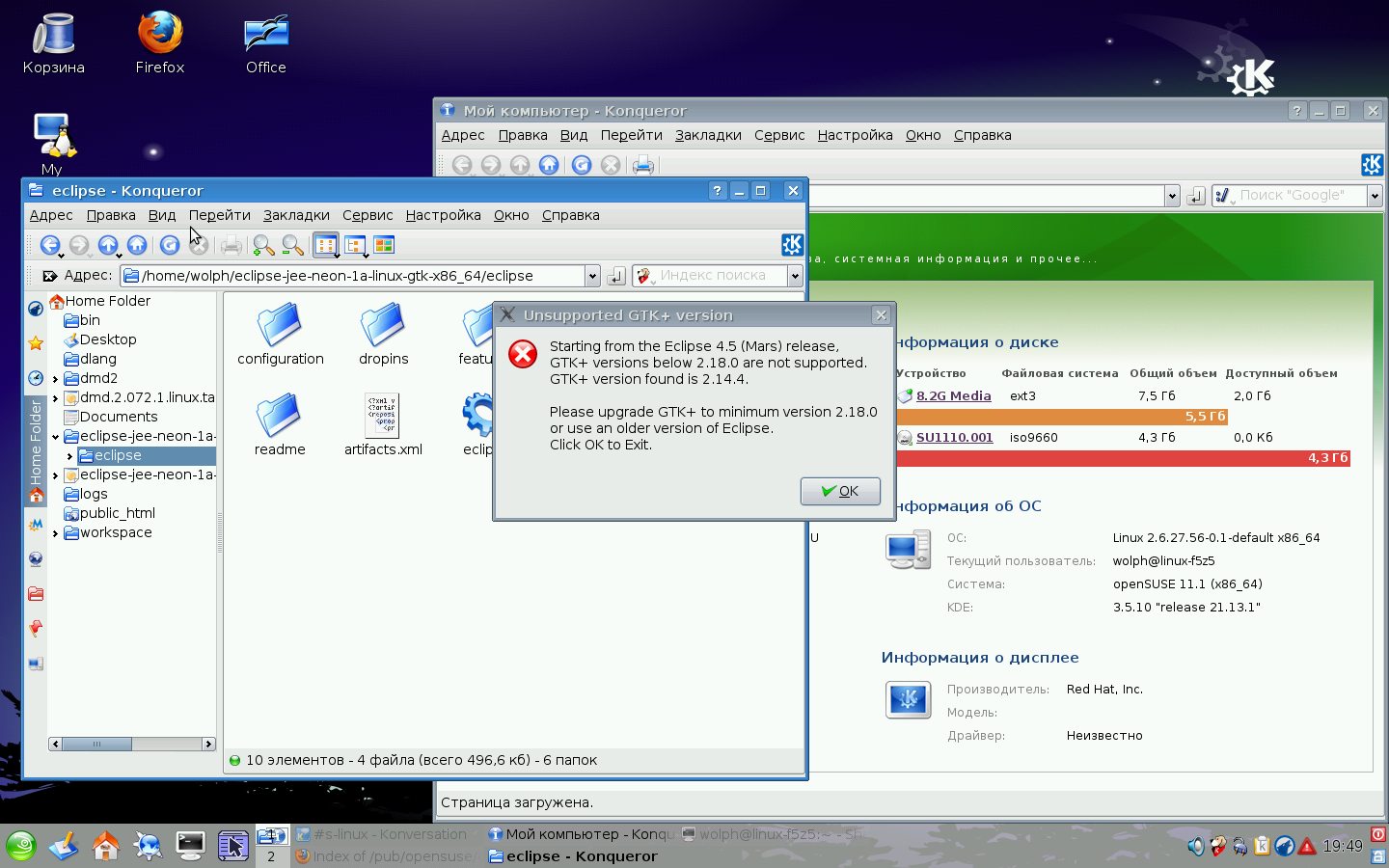Zoom out with the magnifier minus icon
The width and height of the screenshot is (1389, 868).
pos(292,245)
